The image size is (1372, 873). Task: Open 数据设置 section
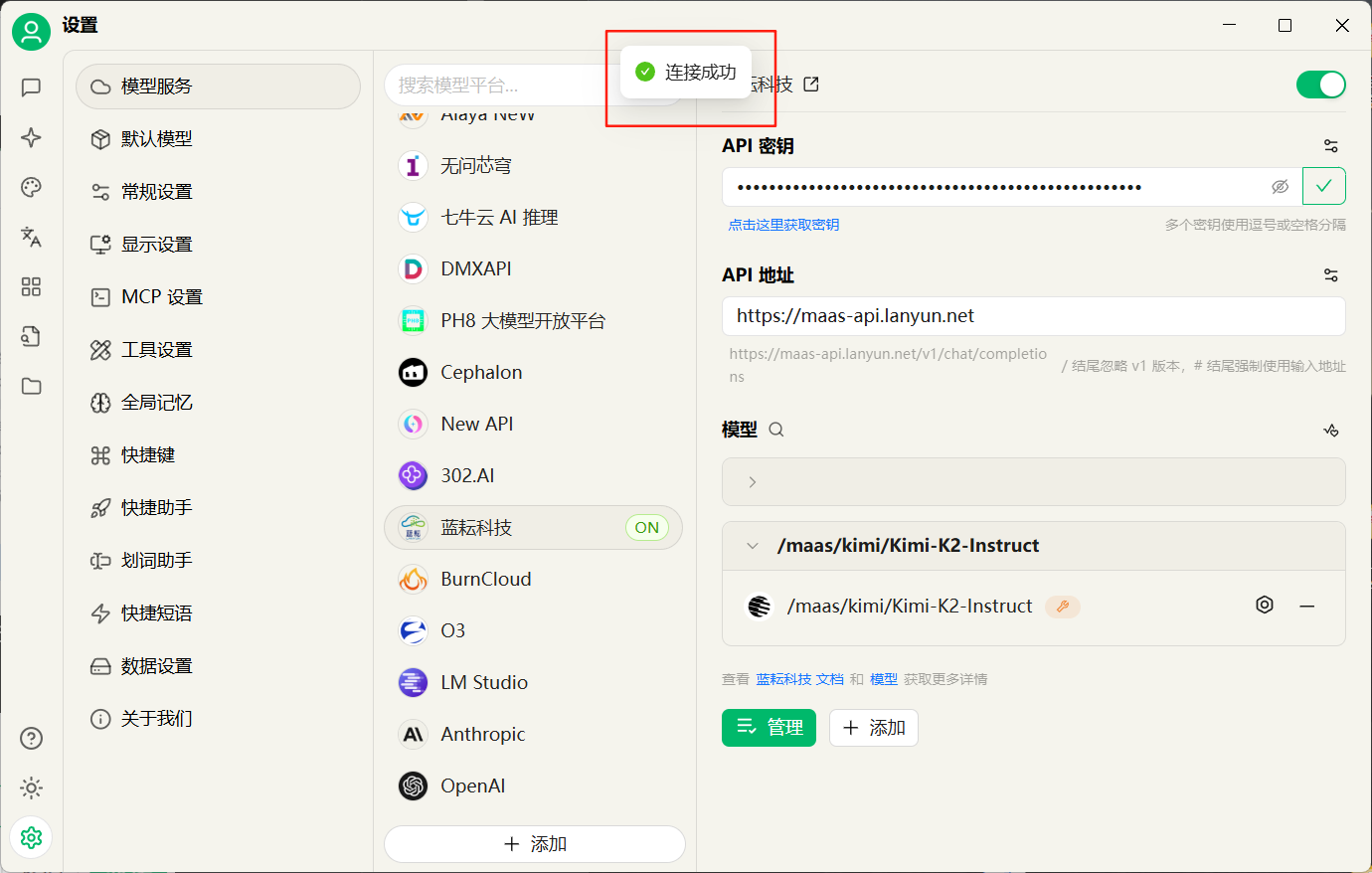tap(218, 666)
